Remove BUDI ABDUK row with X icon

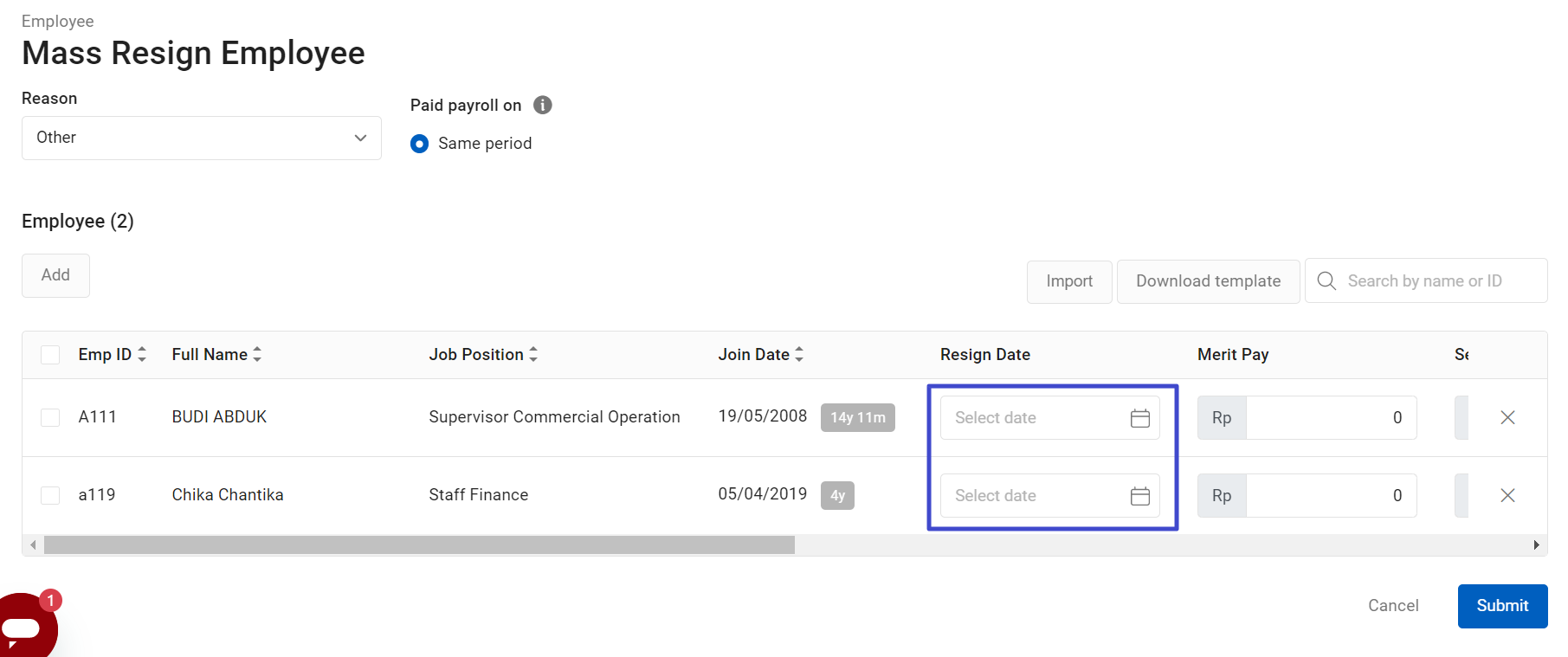[1507, 417]
